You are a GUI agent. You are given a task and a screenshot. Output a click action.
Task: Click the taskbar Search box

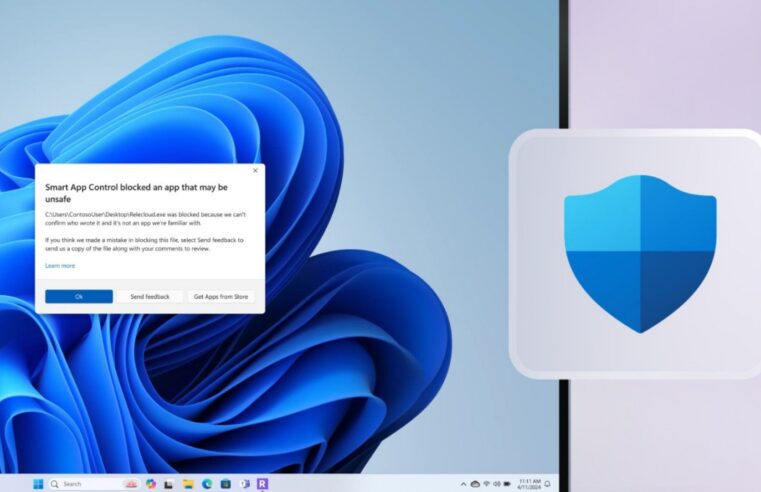click(94, 484)
